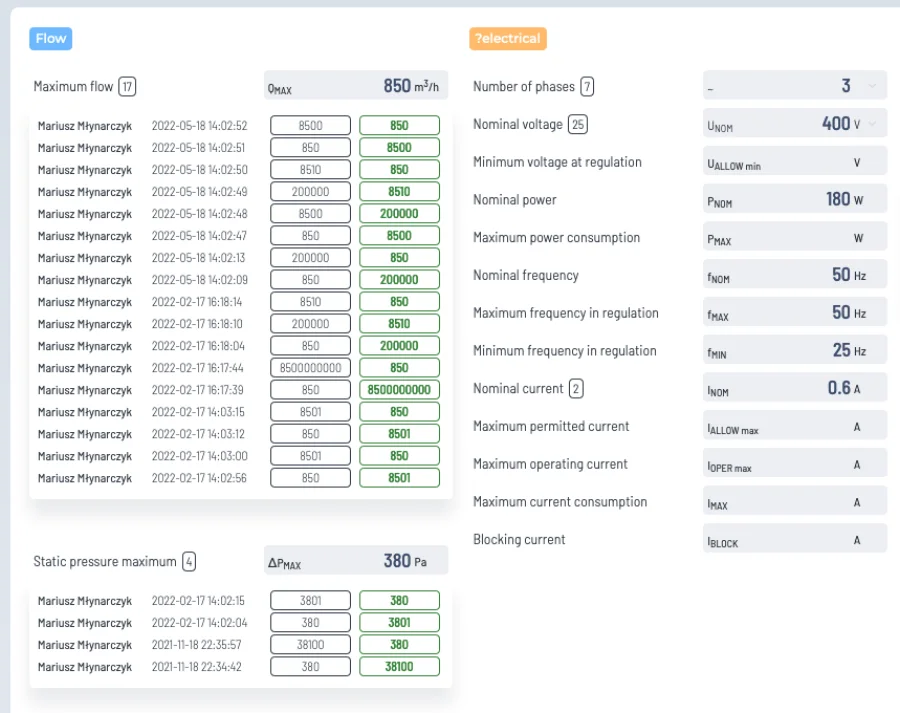Select old value 8501 at 14:03:15
Image resolution: width=900 pixels, height=713 pixels.
pyautogui.click(x=311, y=412)
